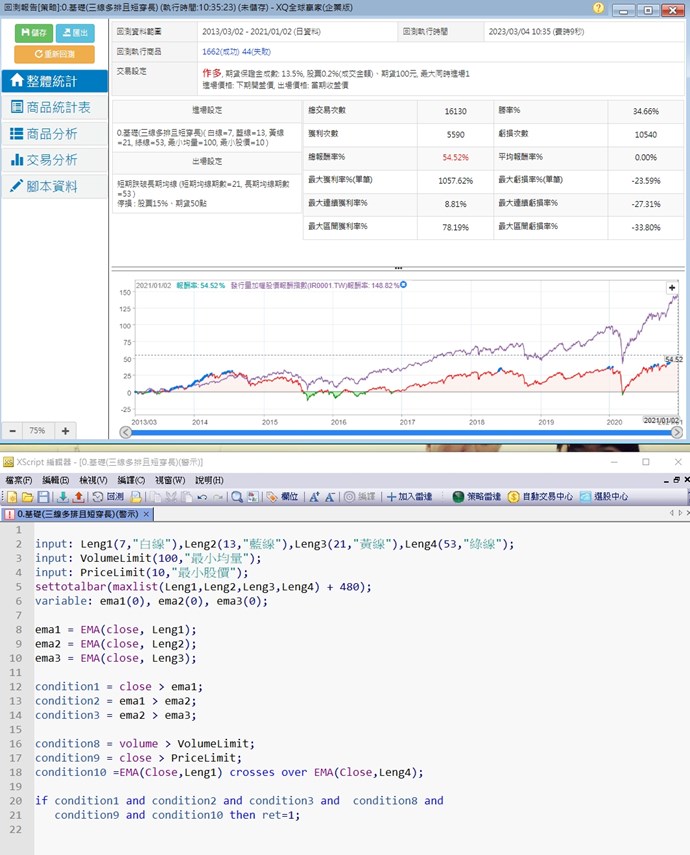Open the 交易分析 chart section
690x855 pixels.
(x=54, y=159)
